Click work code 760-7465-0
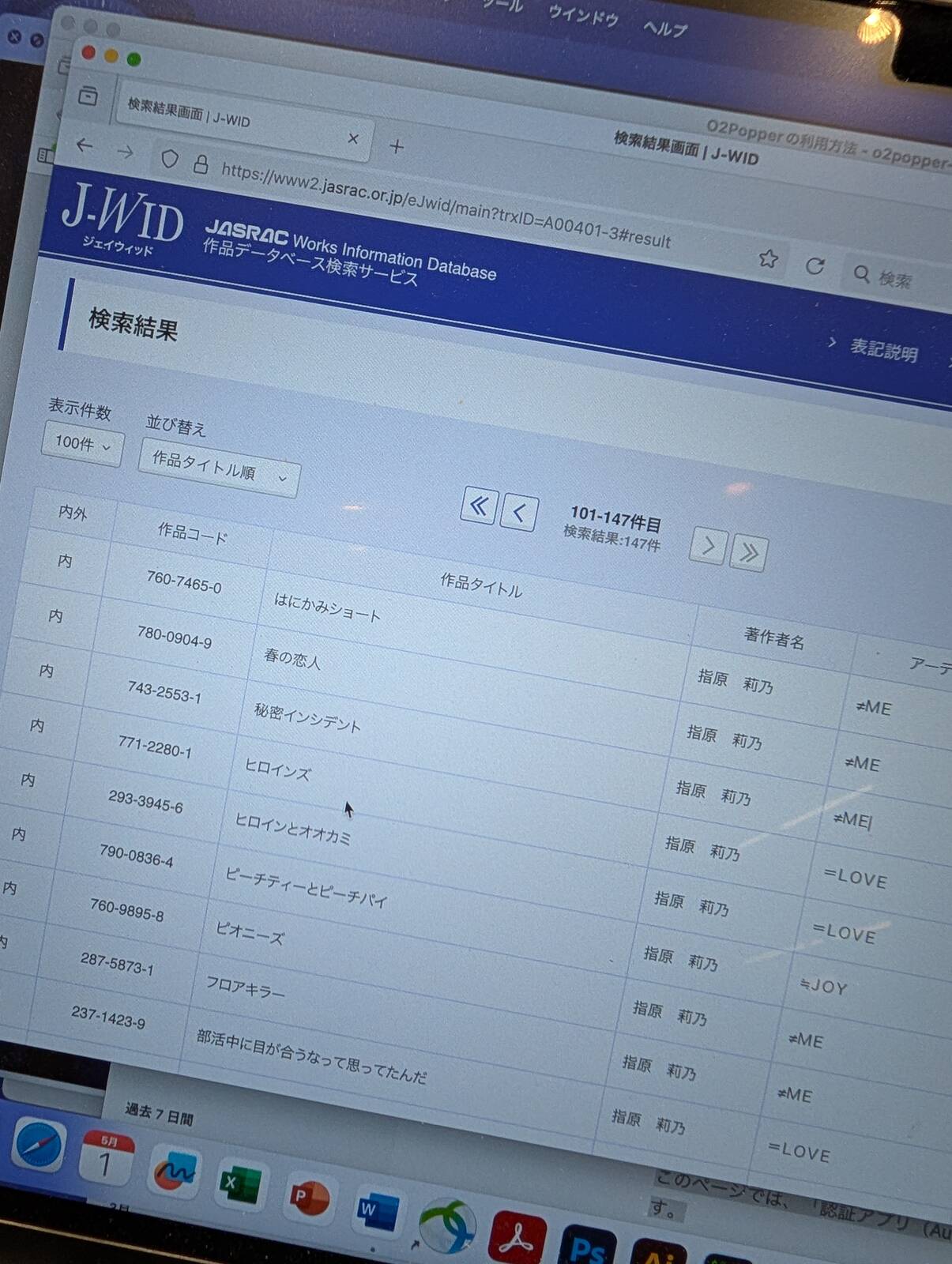Screen dimensions: 952x1264 [x=184, y=582]
